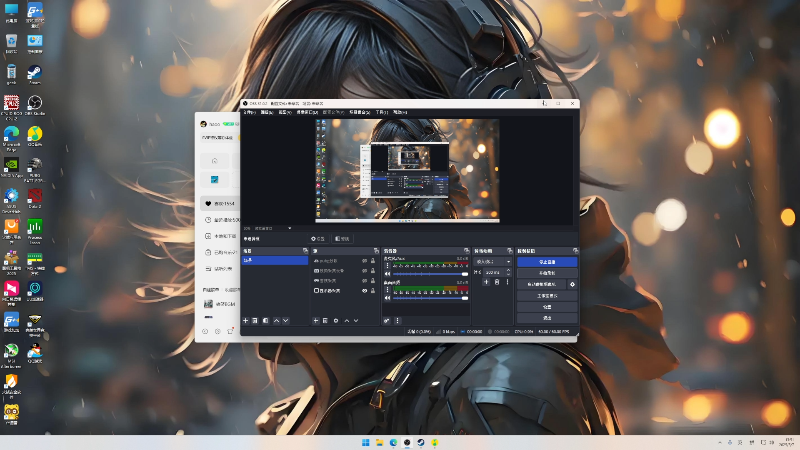
Task: Move the scene up with the arrow
Action: [x=277, y=320]
